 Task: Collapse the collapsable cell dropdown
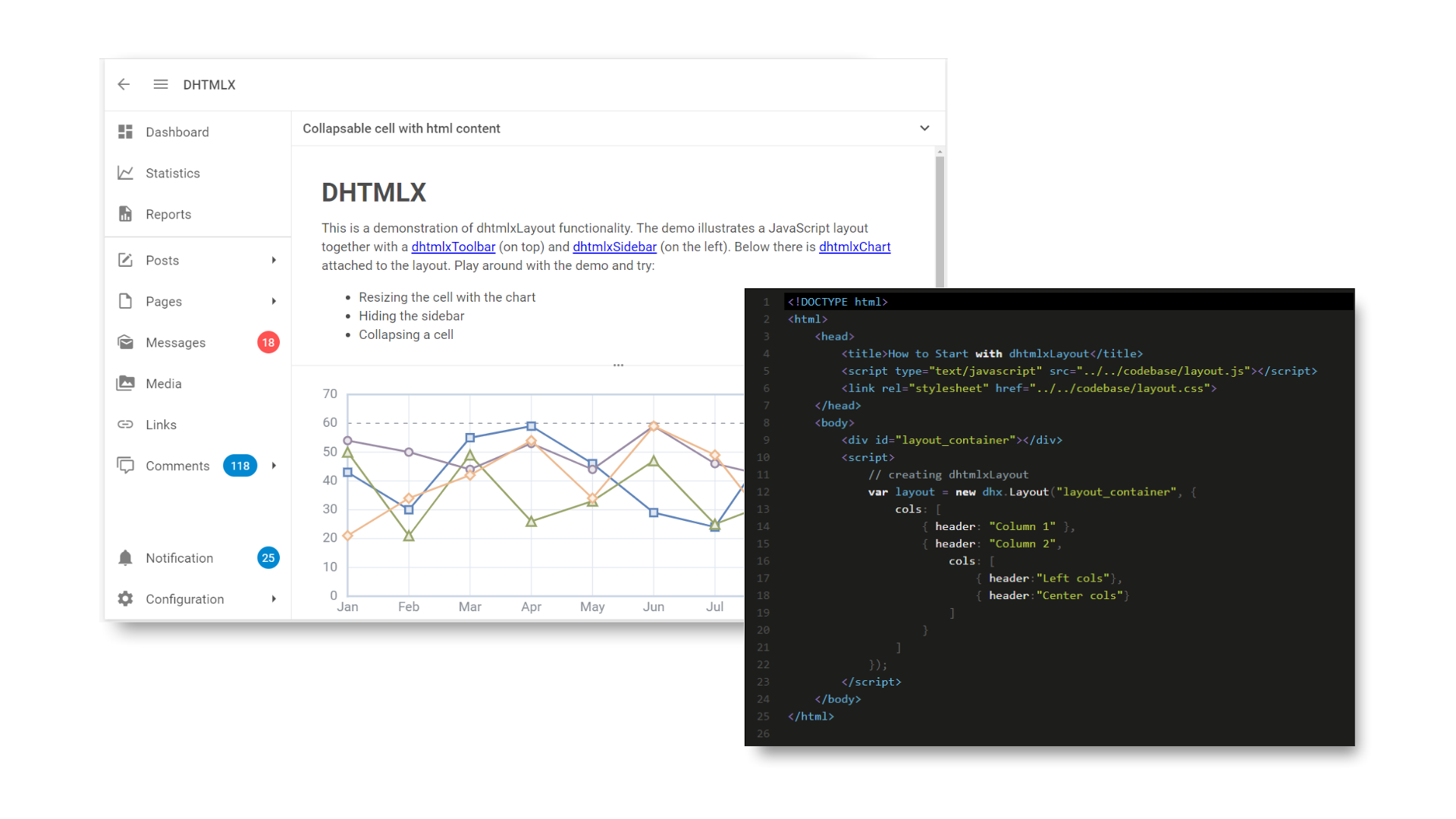(924, 128)
